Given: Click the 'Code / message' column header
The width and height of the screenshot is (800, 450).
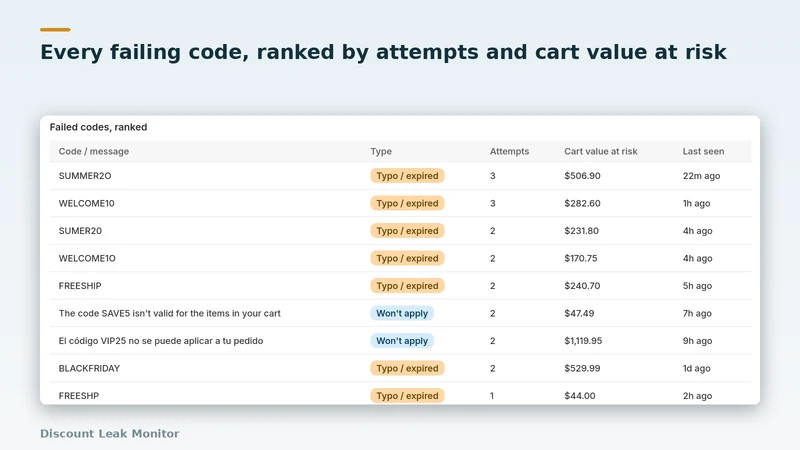Looking at the screenshot, I should click(93, 152).
